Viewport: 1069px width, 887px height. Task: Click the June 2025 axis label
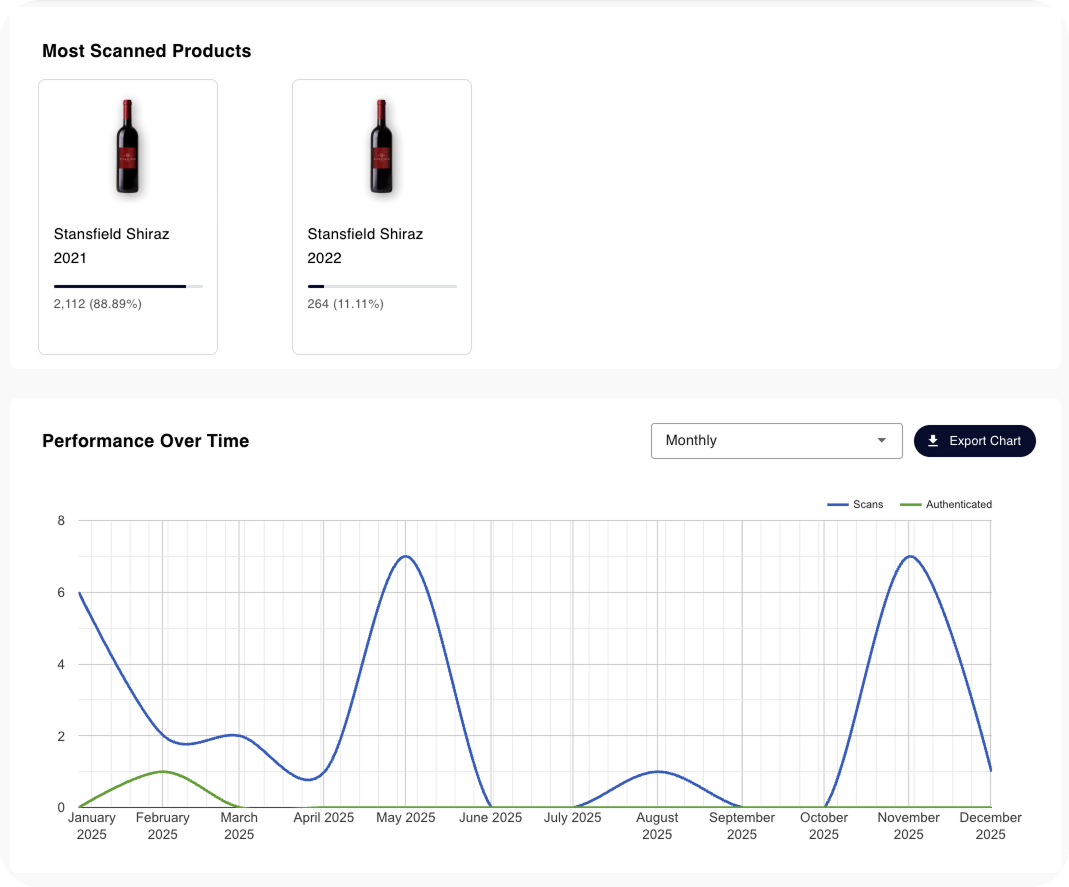(490, 817)
